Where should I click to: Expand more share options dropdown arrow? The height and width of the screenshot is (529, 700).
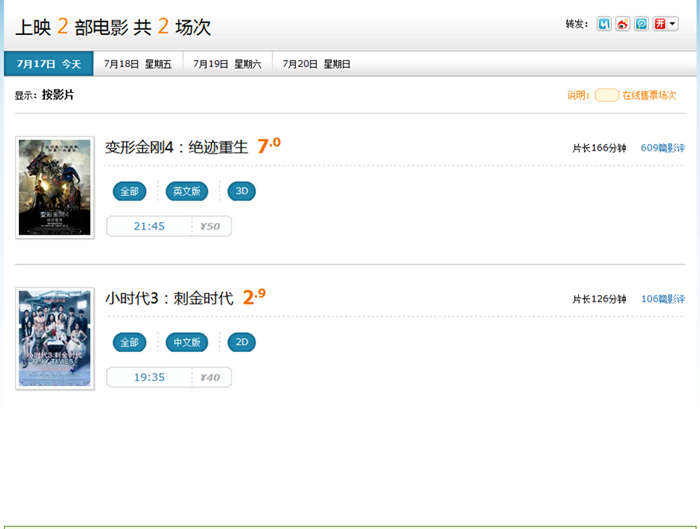[x=673, y=24]
